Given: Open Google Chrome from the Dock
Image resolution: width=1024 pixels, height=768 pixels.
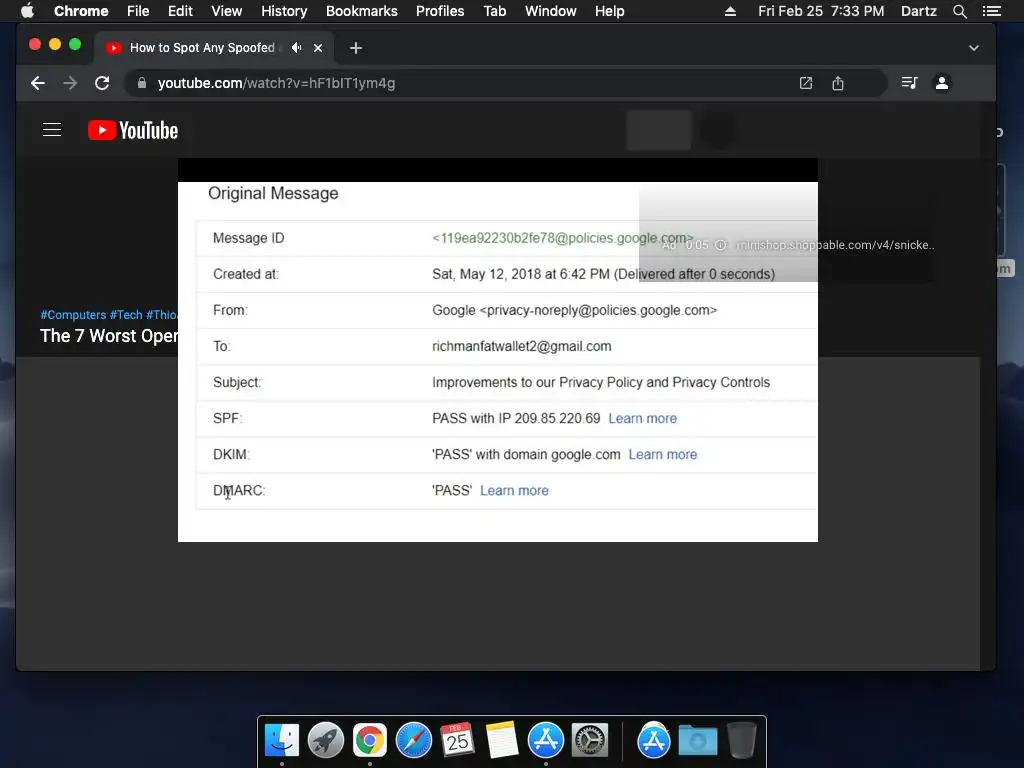Looking at the screenshot, I should coord(370,741).
